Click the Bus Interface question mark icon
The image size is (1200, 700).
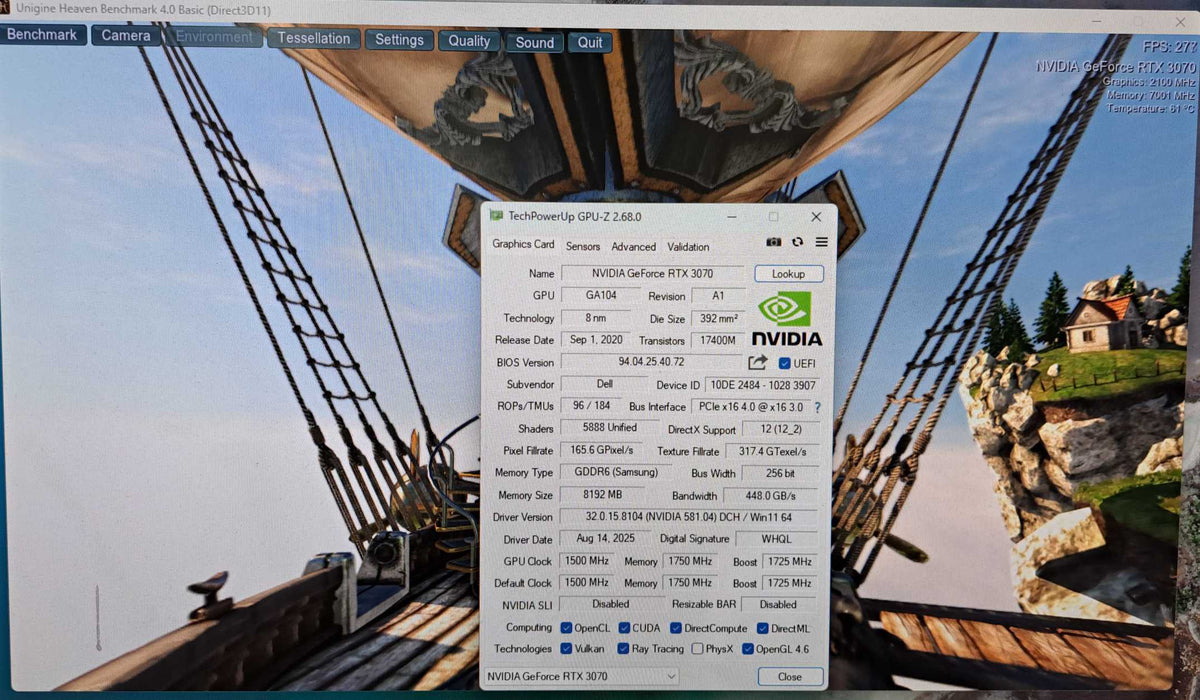click(817, 407)
